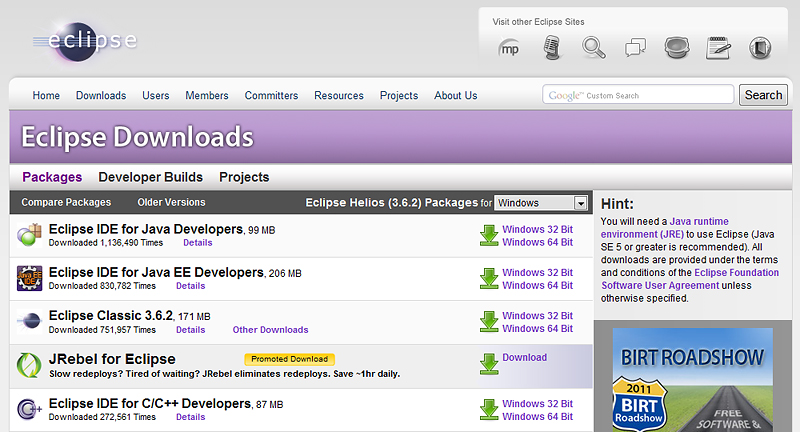Viewport: 800px width, 432px height.
Task: Open Eclipse IDE for Java Developers title
Action: (x=146, y=229)
